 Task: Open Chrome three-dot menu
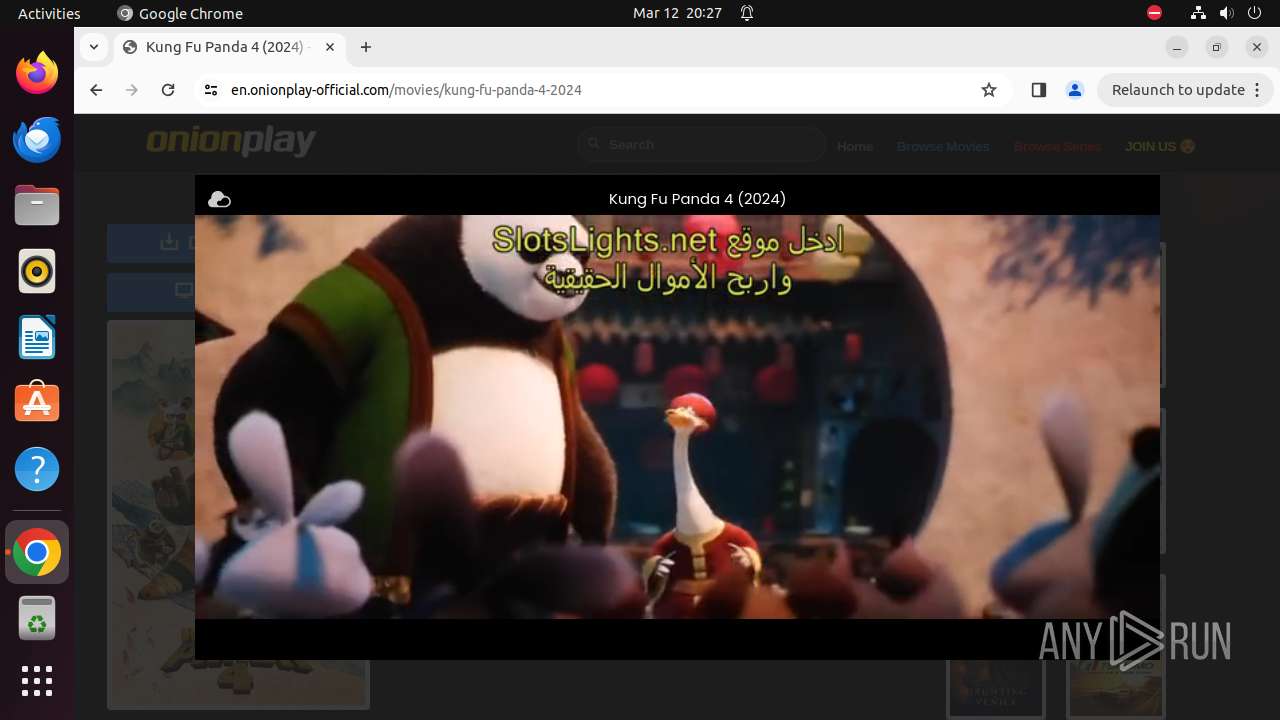click(1258, 90)
